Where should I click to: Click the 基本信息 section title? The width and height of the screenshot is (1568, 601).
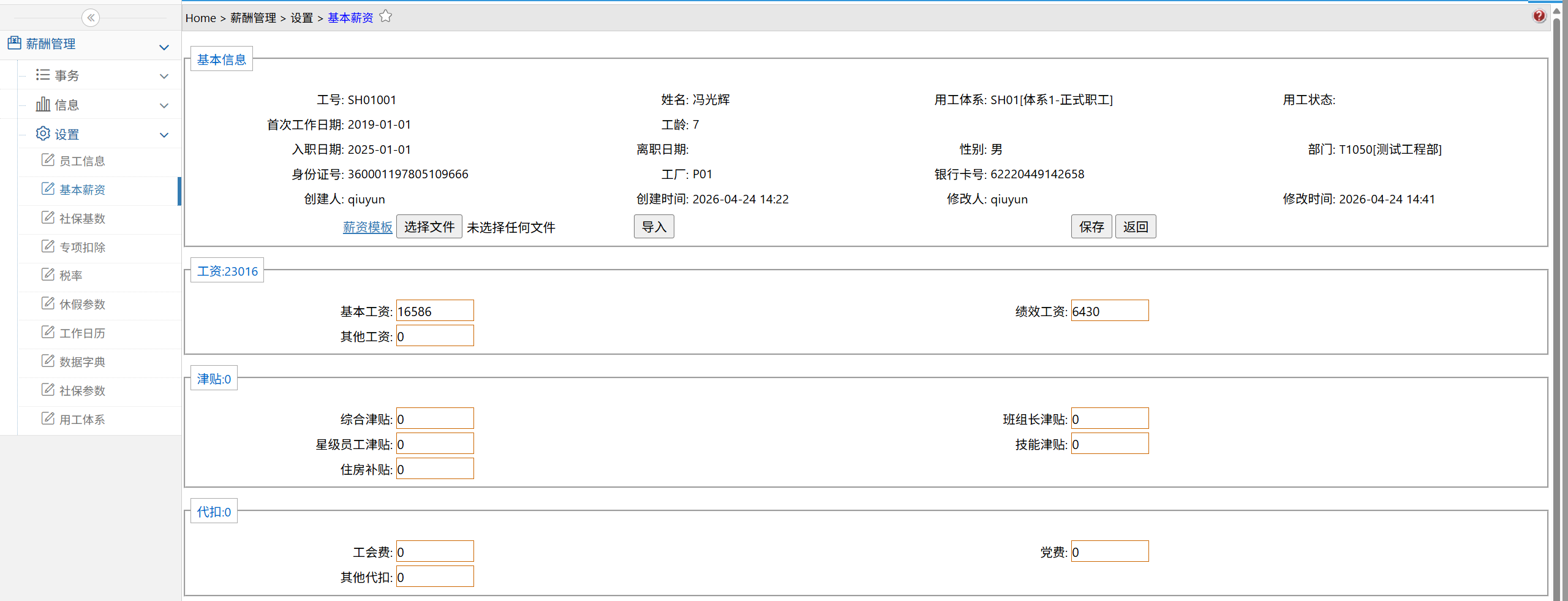pyautogui.click(x=222, y=59)
